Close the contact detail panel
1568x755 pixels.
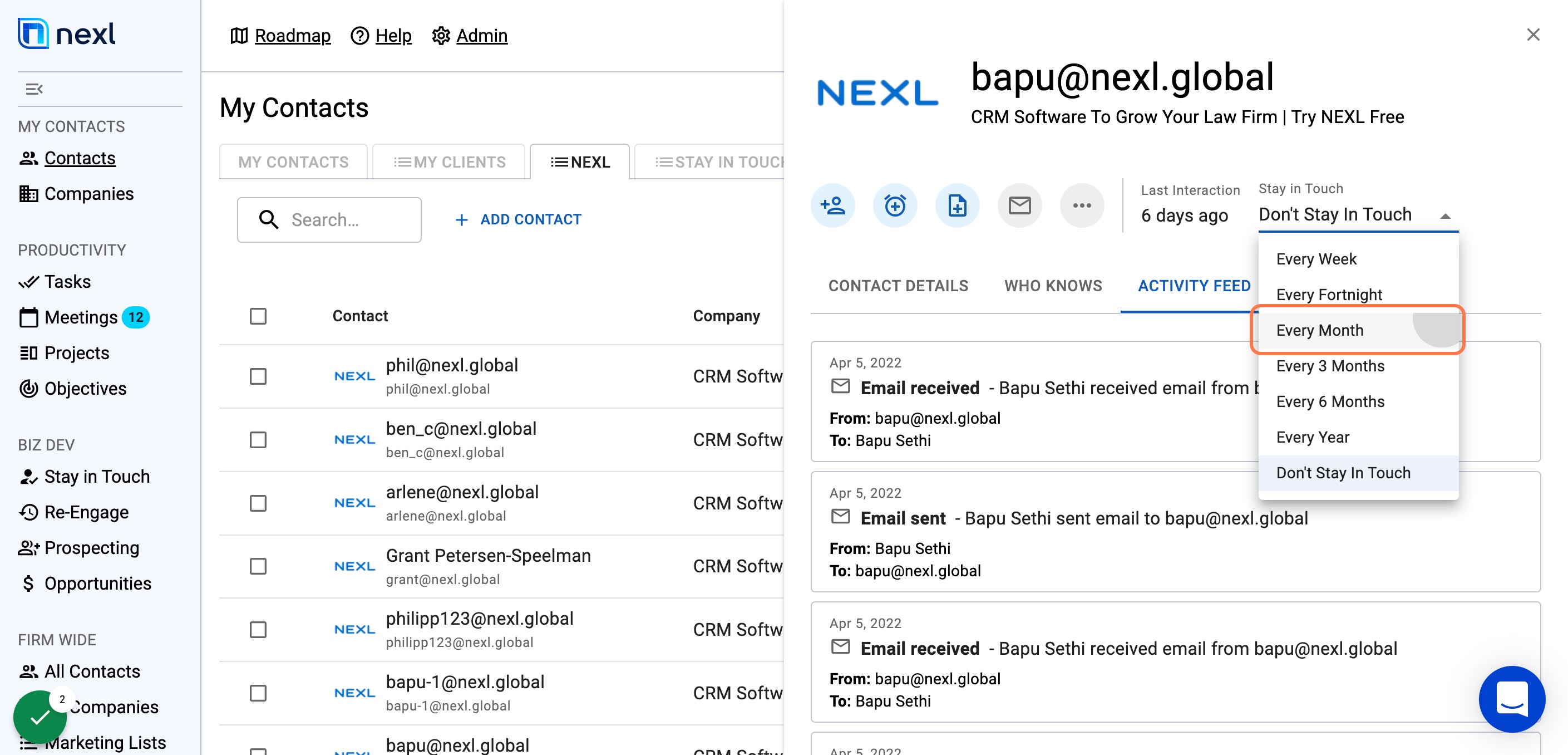[x=1533, y=35]
